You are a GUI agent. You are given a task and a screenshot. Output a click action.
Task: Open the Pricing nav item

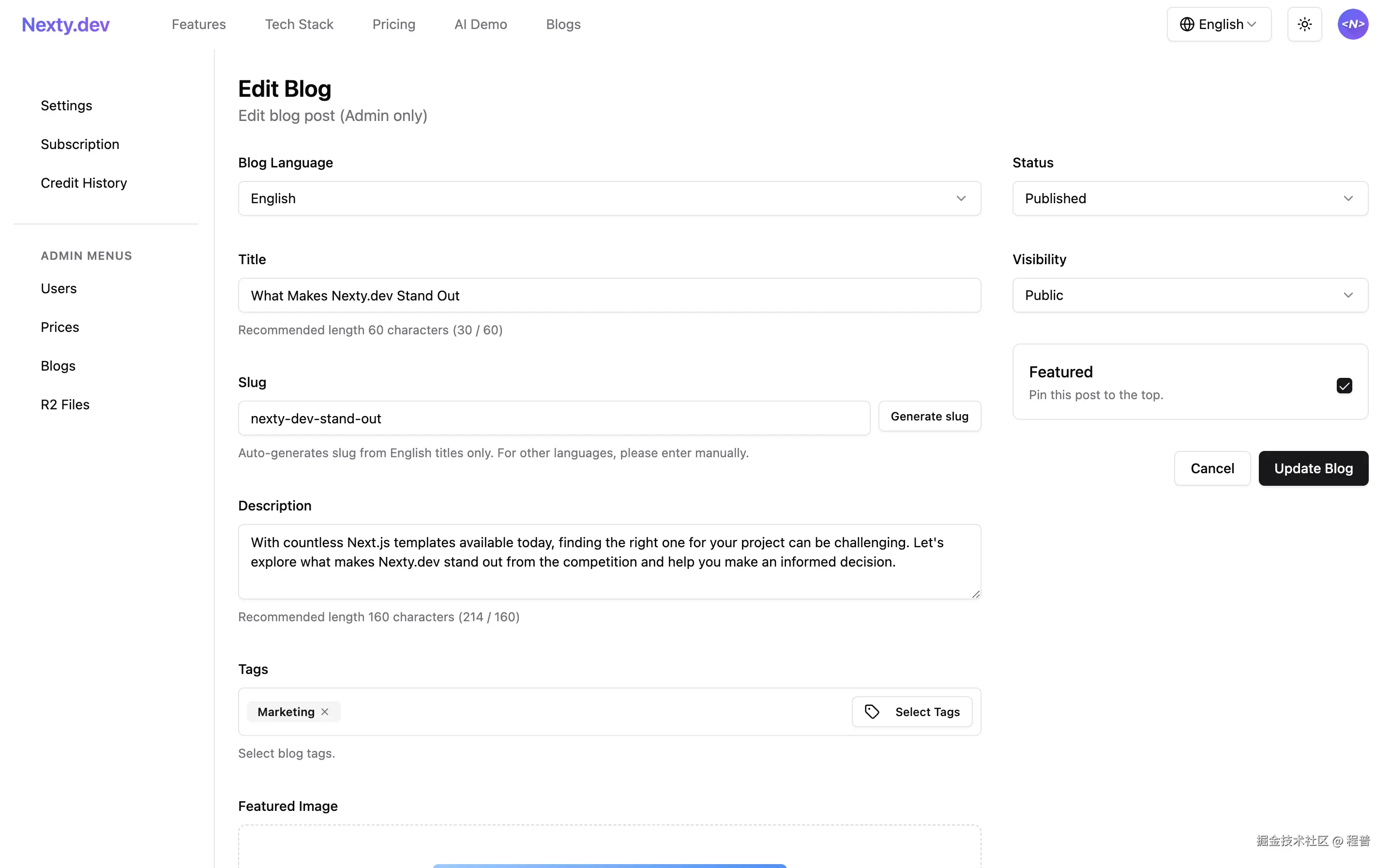393,24
